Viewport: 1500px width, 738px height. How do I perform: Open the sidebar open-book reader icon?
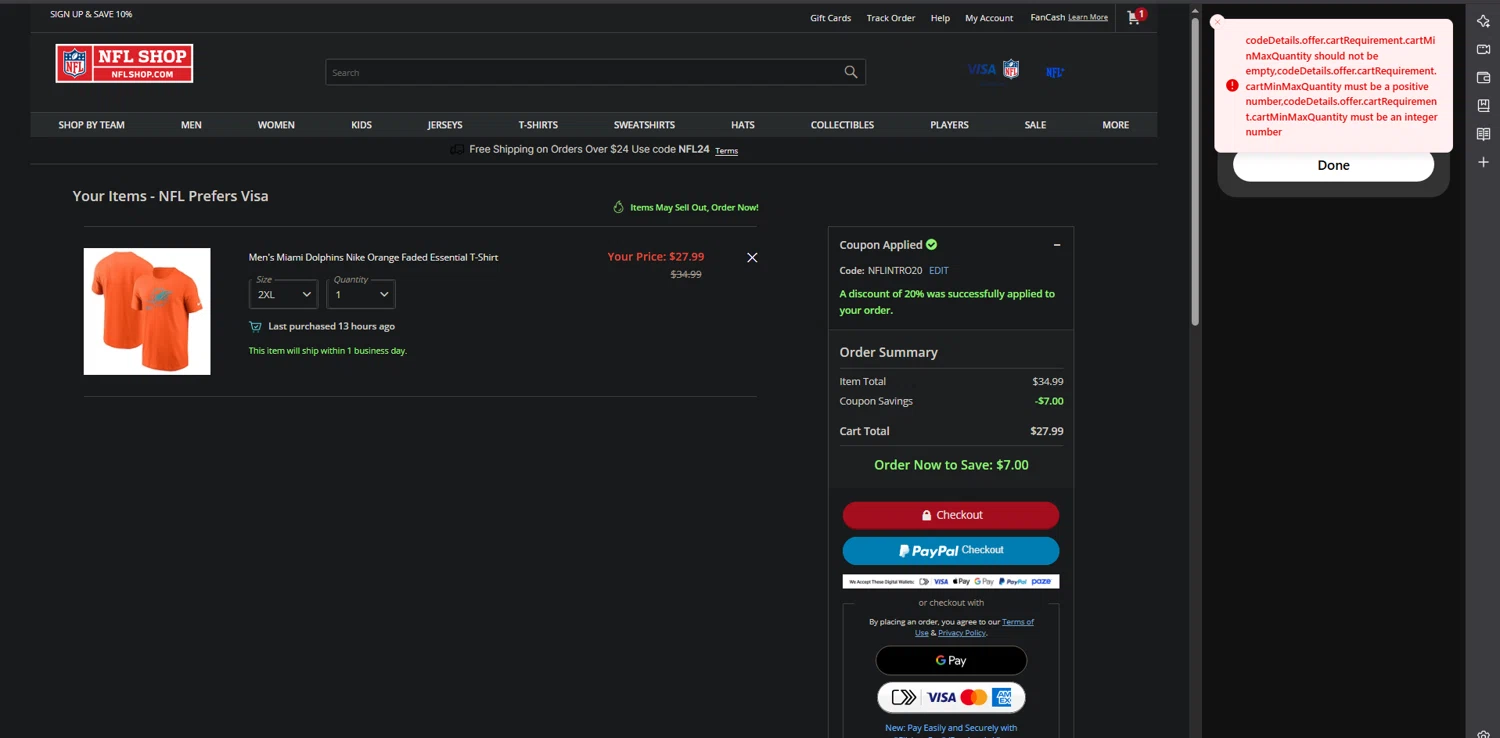coord(1483,133)
